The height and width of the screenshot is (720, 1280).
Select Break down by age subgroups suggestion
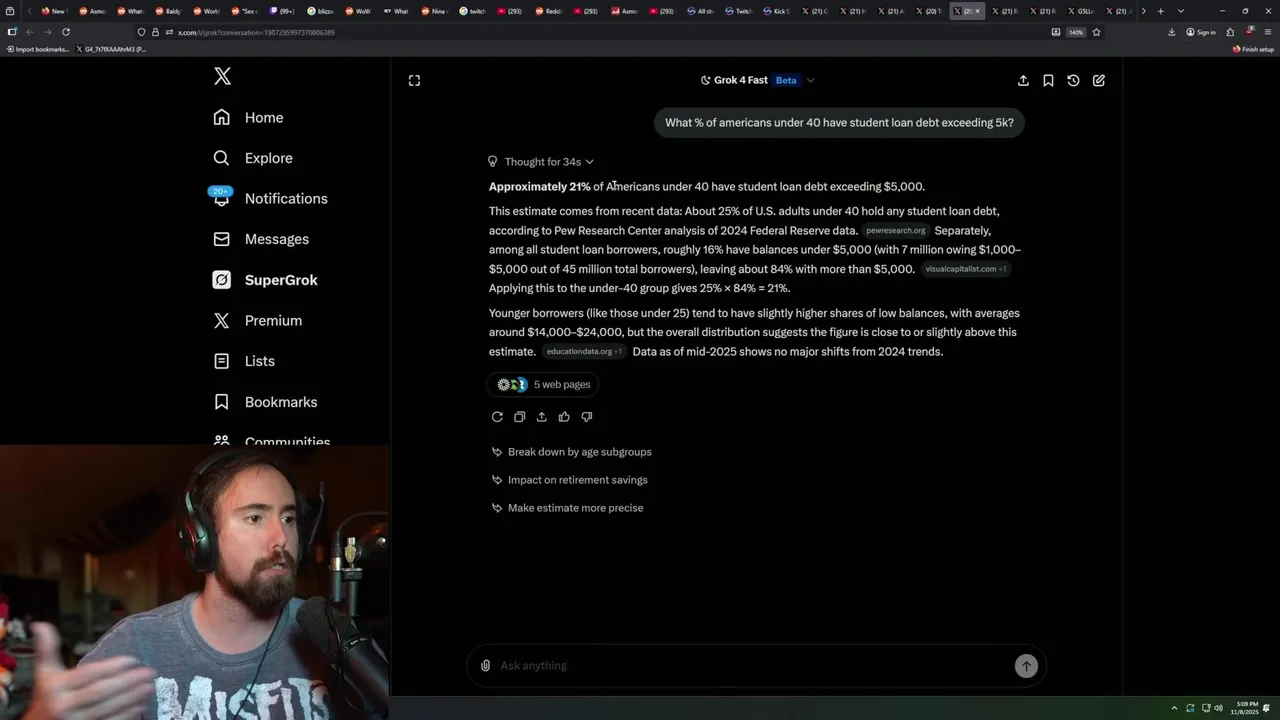pyautogui.click(x=571, y=452)
